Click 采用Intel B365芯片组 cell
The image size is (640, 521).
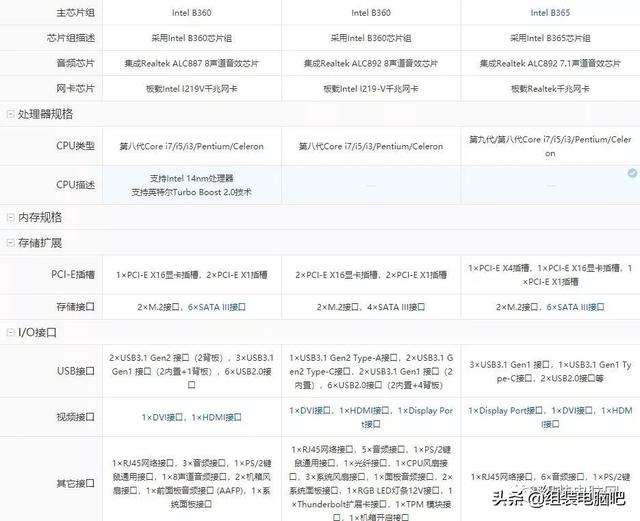tap(550, 38)
